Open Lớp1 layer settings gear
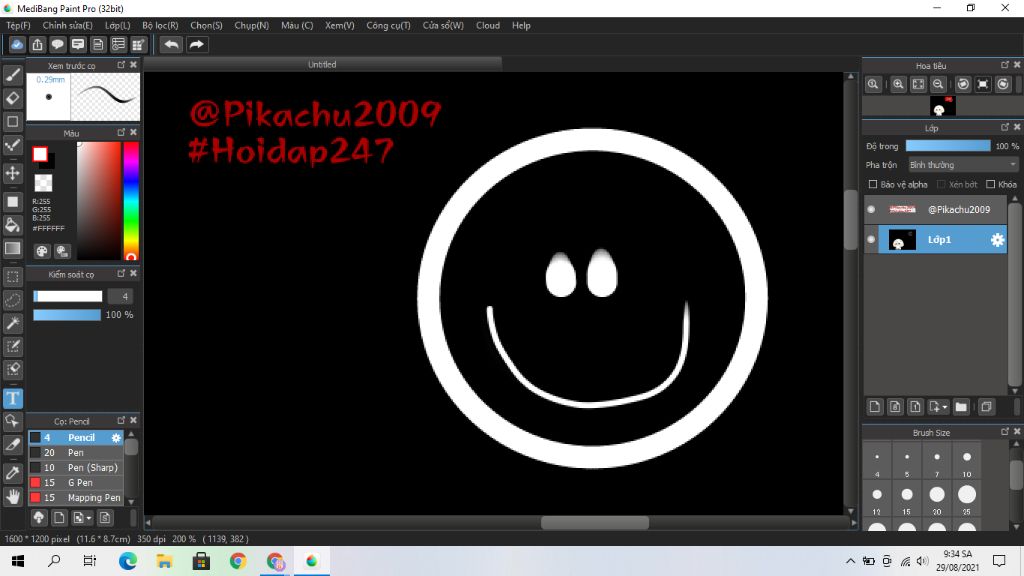 pyautogui.click(x=997, y=240)
